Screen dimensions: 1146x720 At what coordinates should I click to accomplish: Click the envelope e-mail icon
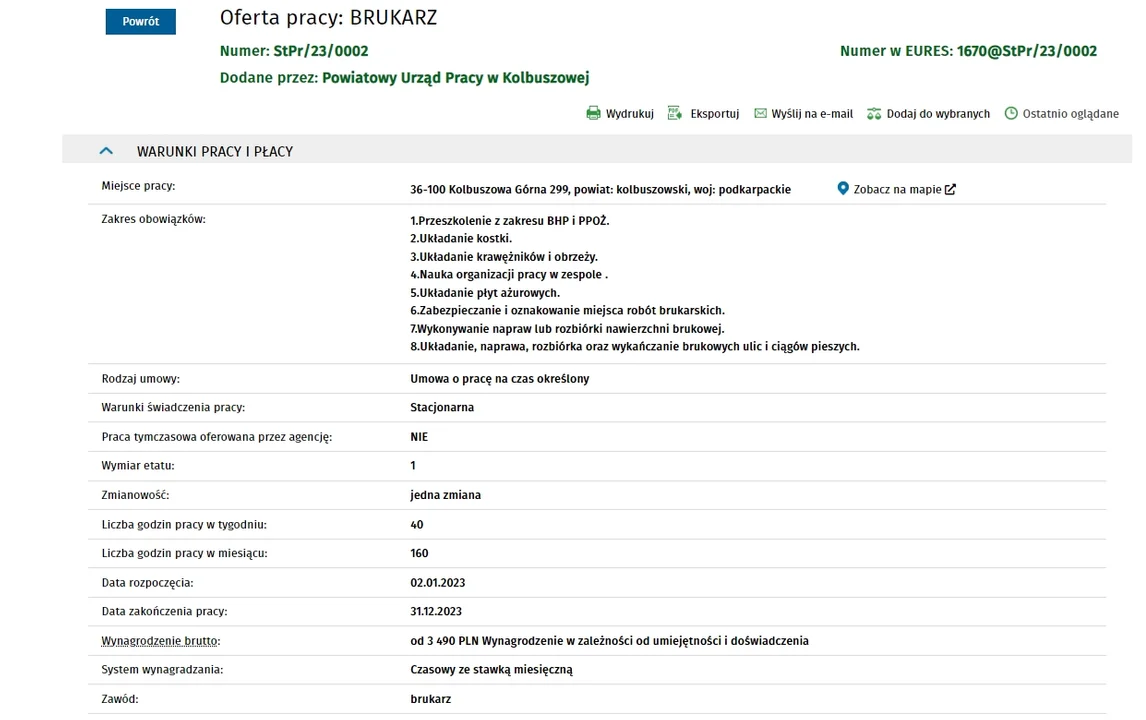(760, 113)
